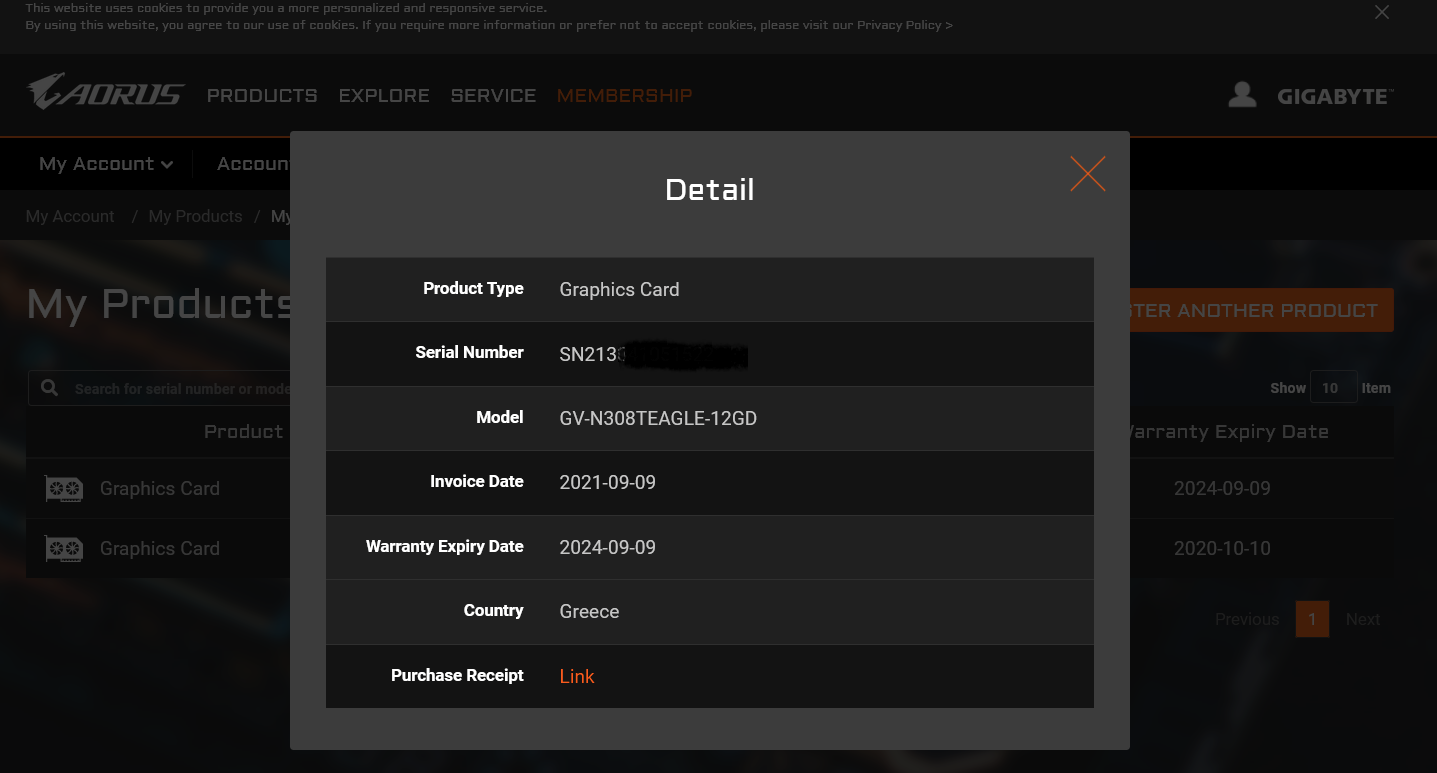The width and height of the screenshot is (1437, 773).
Task: Expand the My Account dropdown
Action: point(106,164)
